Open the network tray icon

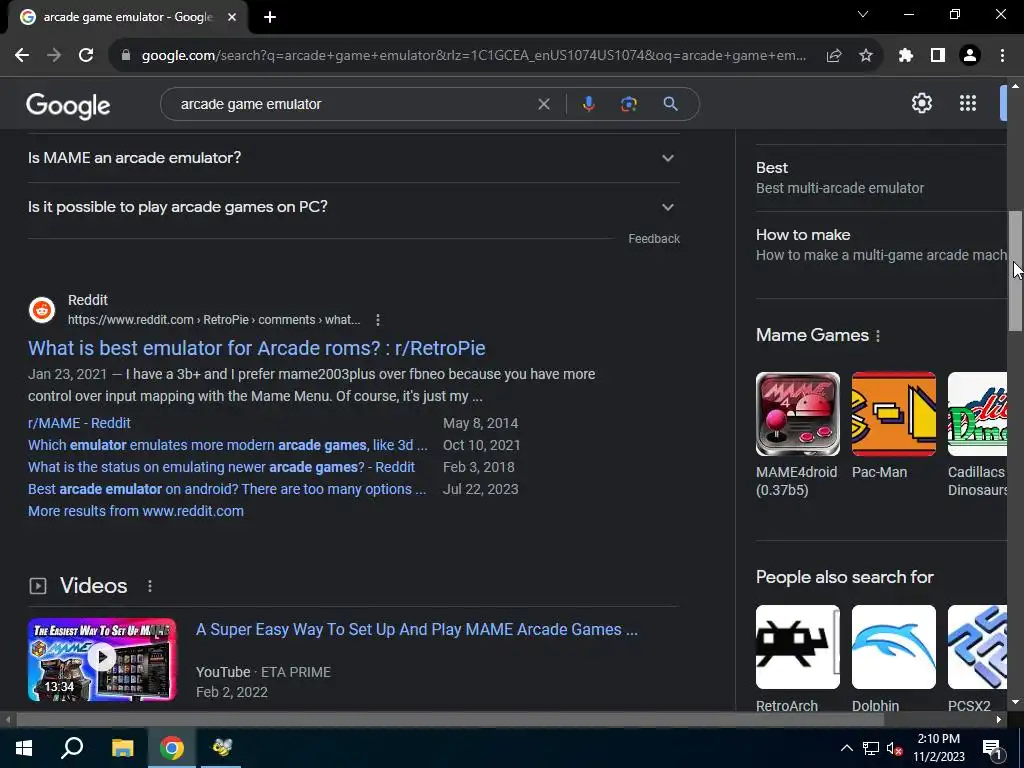coord(871,748)
